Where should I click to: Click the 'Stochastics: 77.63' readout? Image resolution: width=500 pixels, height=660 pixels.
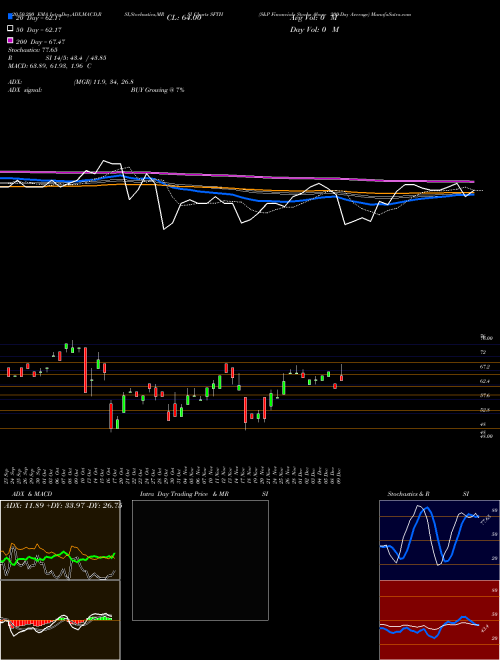pos(32,50)
